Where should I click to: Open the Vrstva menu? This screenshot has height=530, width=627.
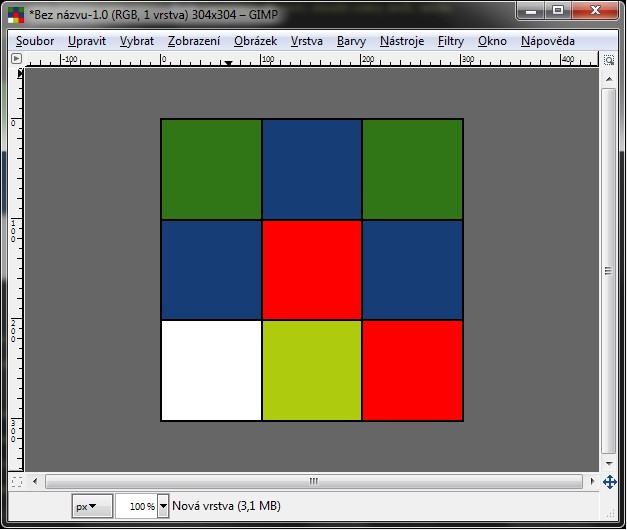pyautogui.click(x=307, y=41)
